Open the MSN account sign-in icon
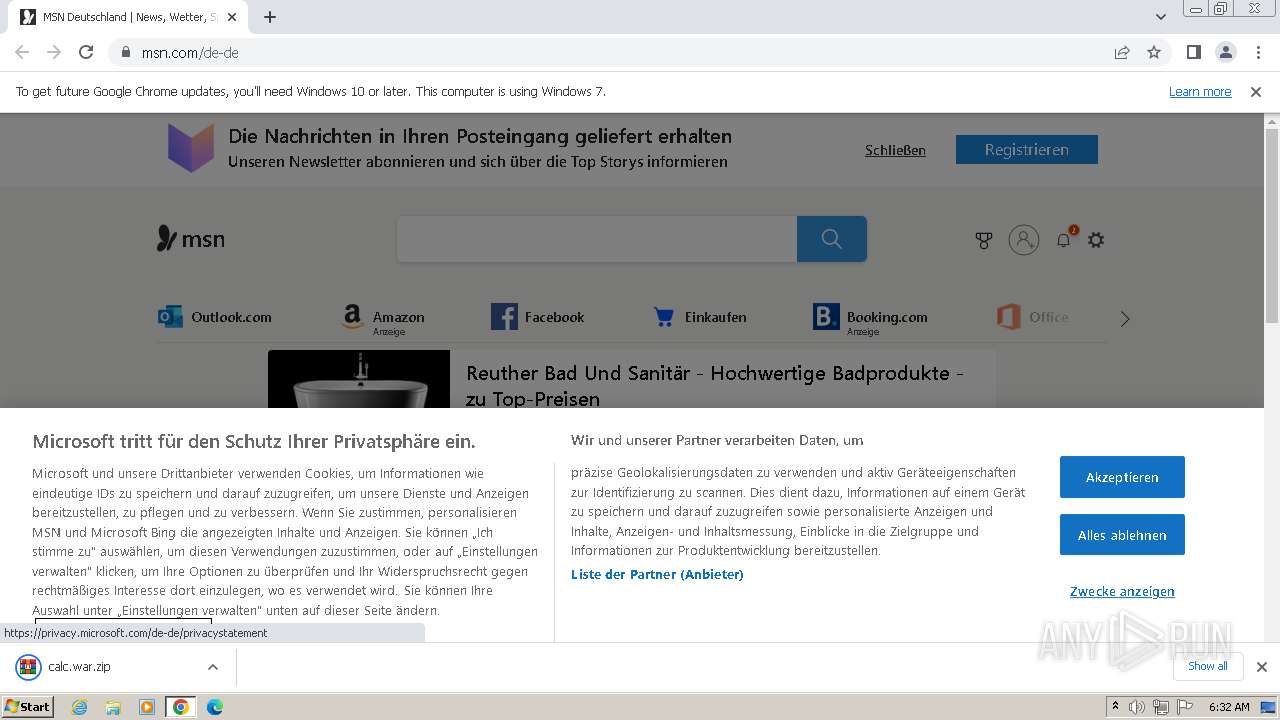The height and width of the screenshot is (720, 1280). (1024, 240)
